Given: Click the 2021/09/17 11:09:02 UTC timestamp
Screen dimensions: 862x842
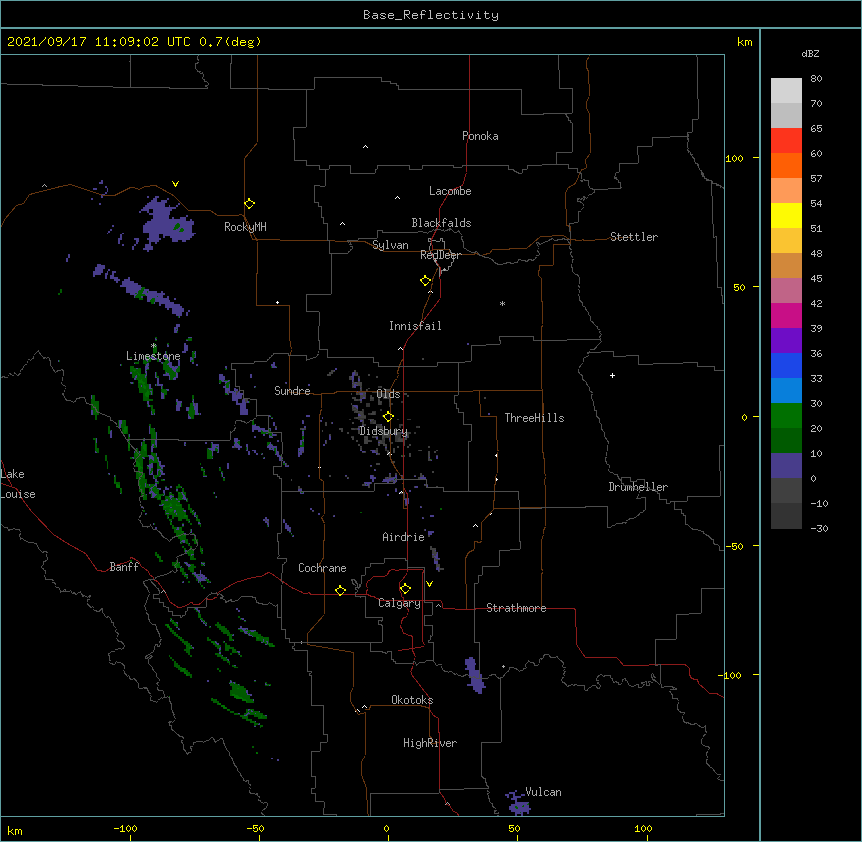Looking at the screenshot, I should pos(99,42).
